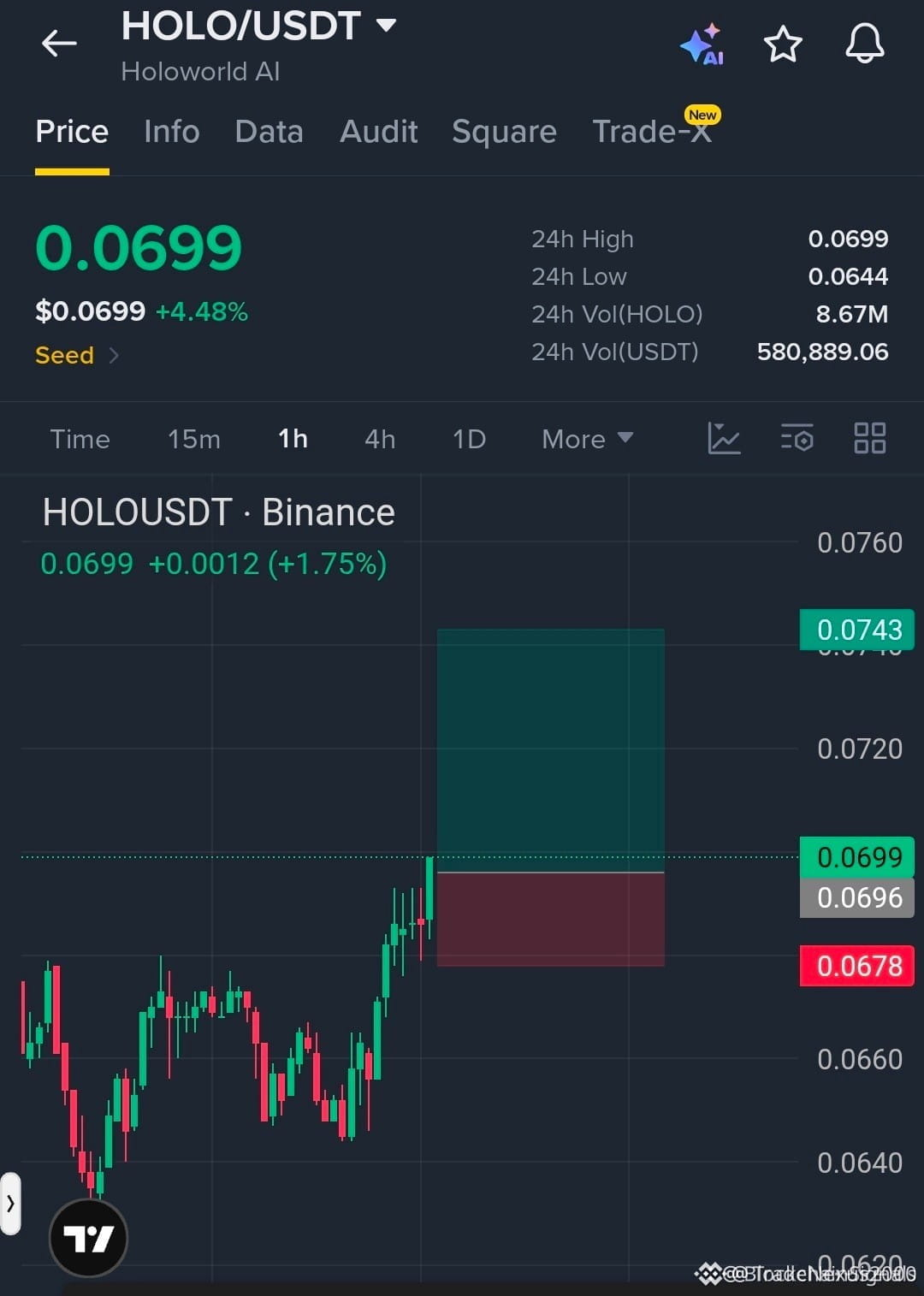The image size is (924, 1296).
Task: Click the 0.0699 current price axis label
Action: pyautogui.click(x=857, y=857)
